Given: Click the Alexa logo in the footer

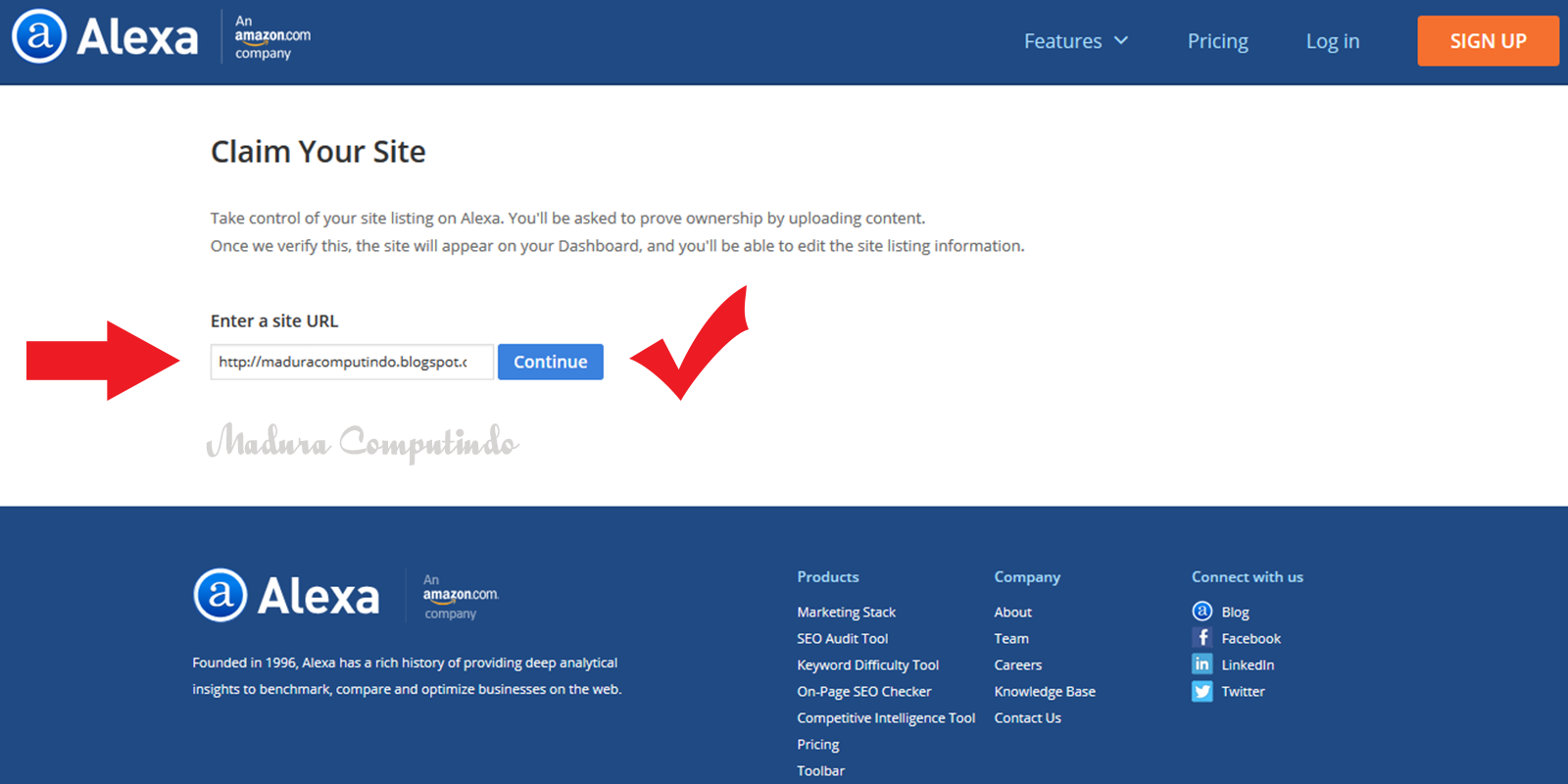Looking at the screenshot, I should point(286,595).
